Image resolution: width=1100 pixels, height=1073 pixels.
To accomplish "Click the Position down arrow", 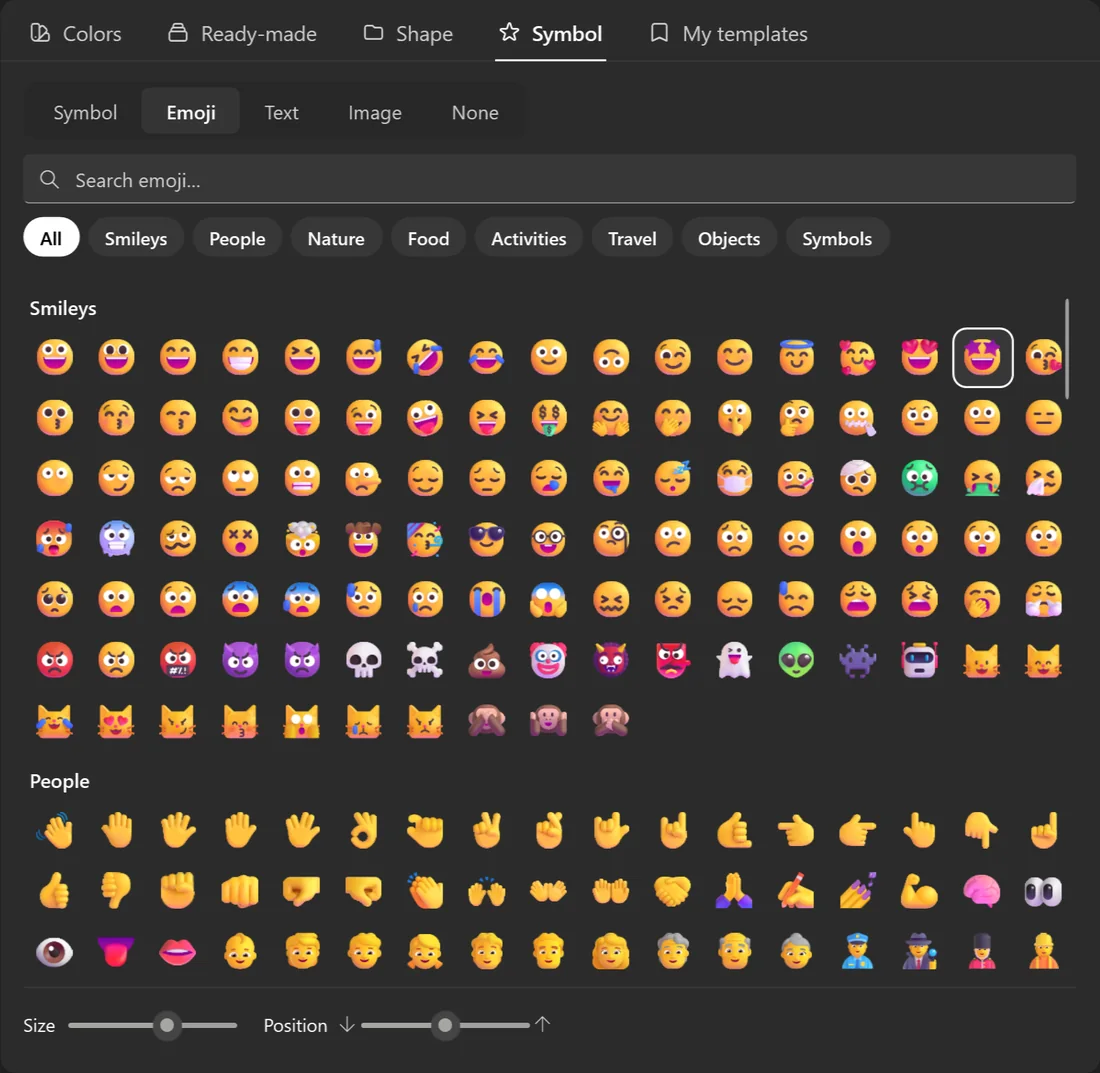I will coord(347,1025).
